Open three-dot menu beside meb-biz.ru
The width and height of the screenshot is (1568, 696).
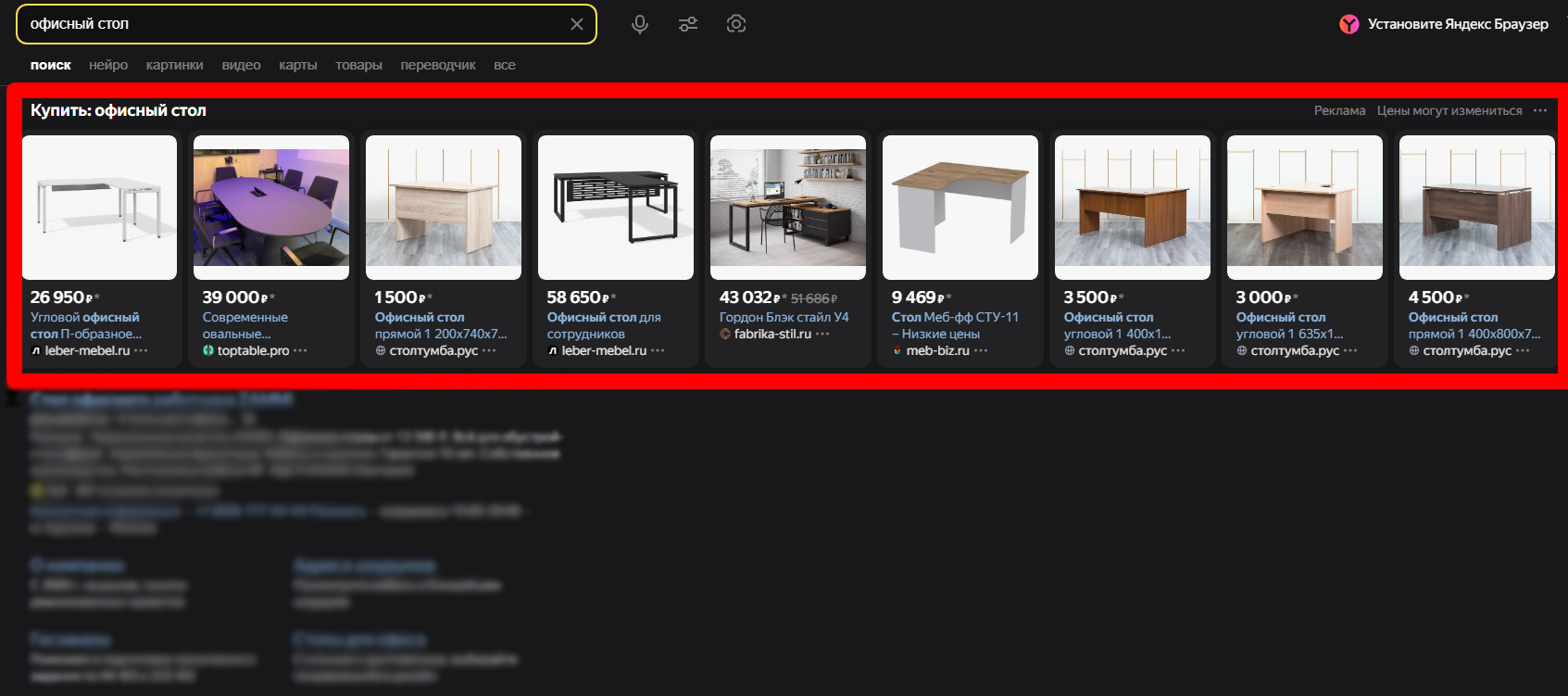(x=981, y=350)
